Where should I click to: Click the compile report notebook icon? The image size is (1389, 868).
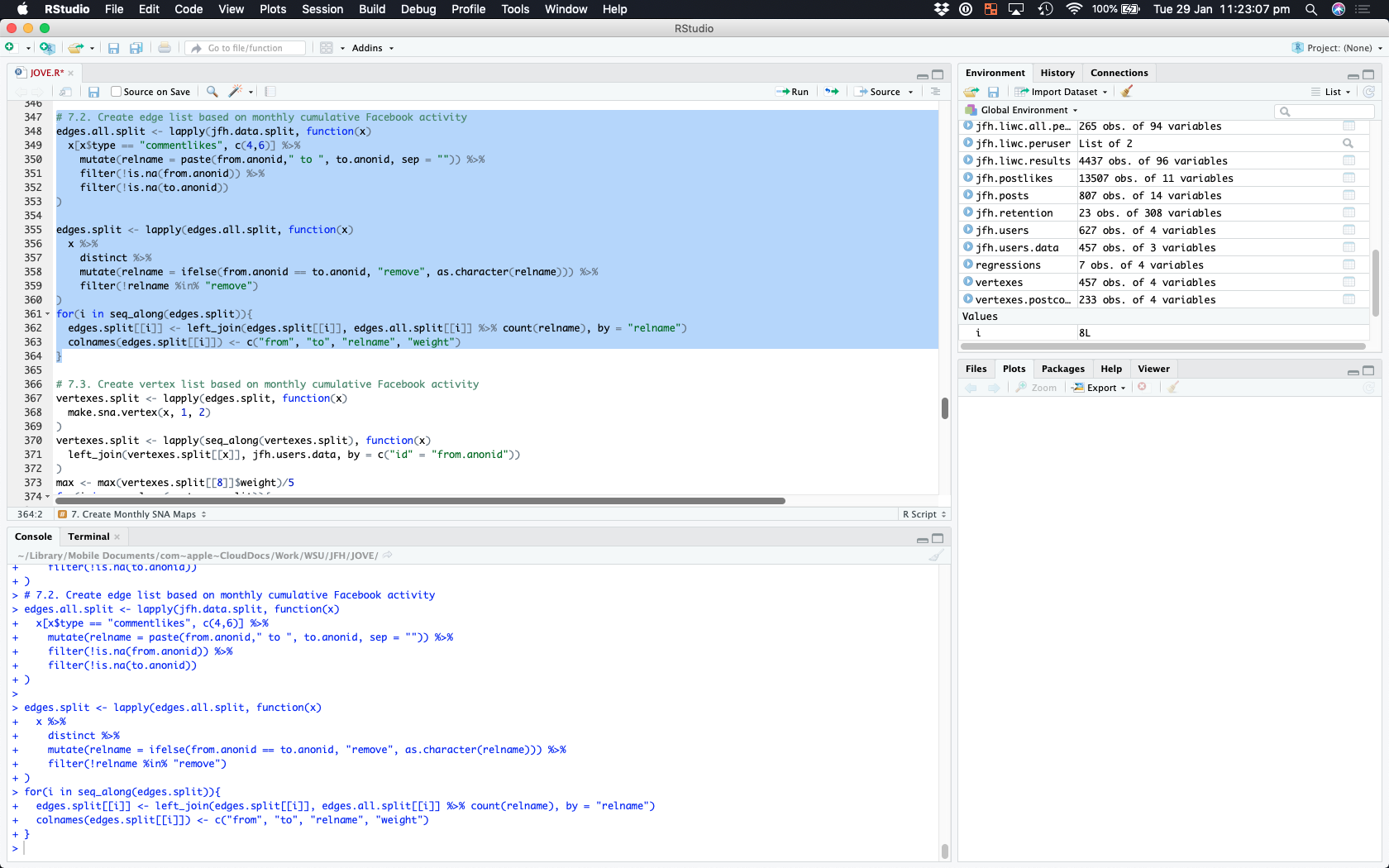pos(270,92)
